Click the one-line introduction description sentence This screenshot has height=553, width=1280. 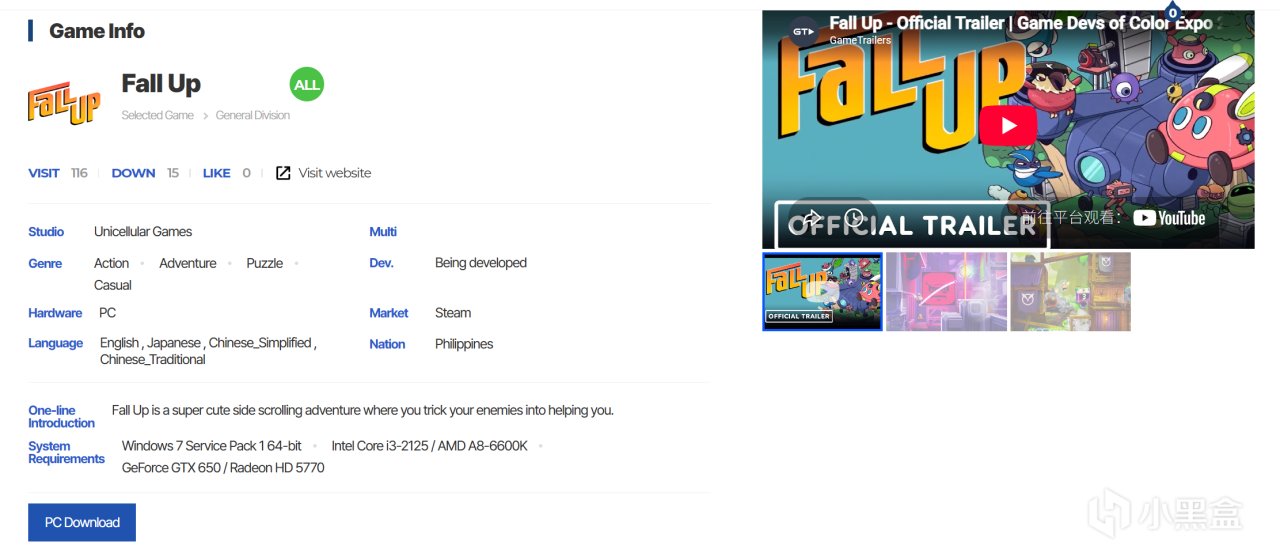click(x=363, y=410)
